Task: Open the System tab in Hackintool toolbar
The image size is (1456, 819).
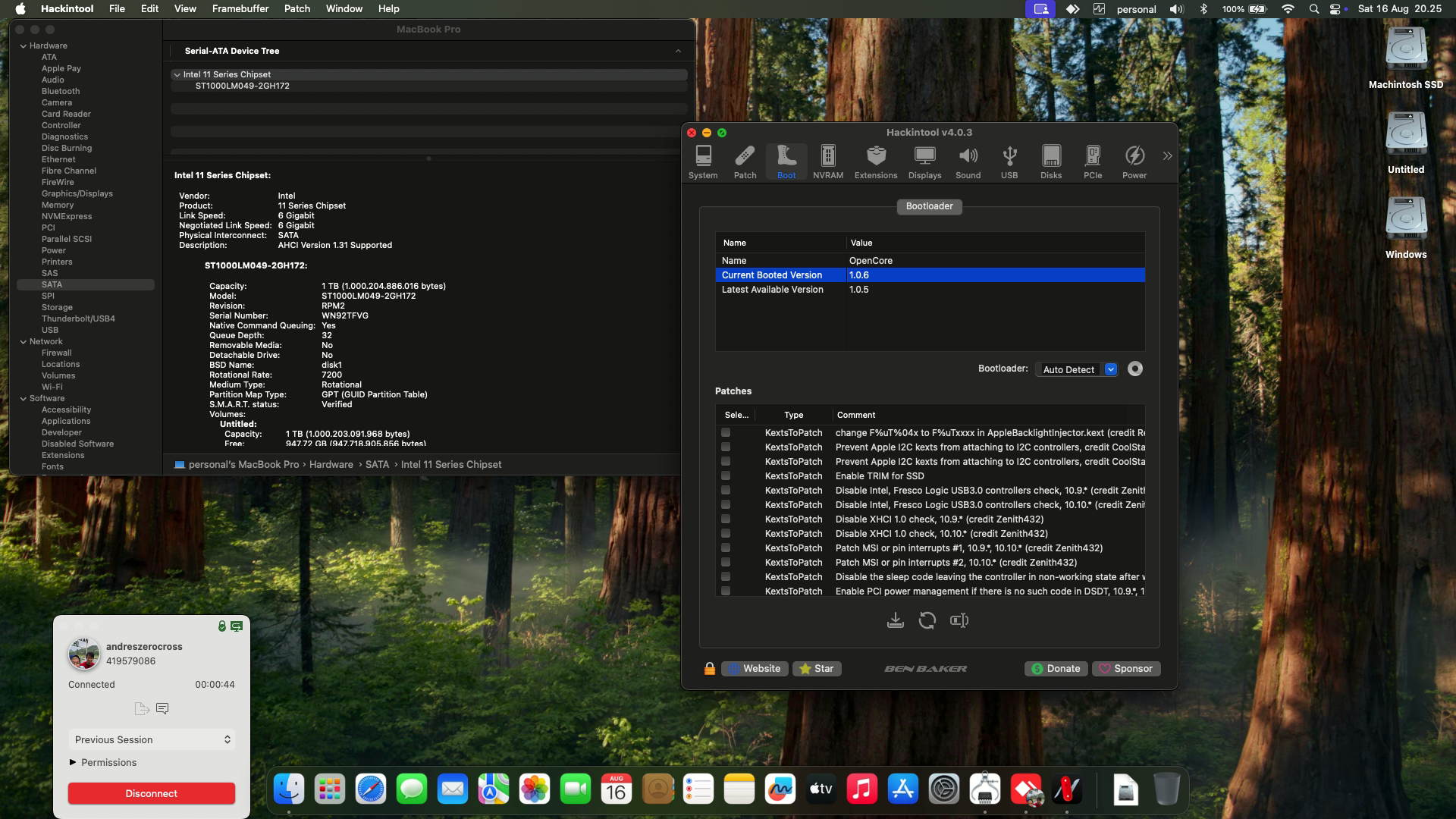Action: click(703, 162)
